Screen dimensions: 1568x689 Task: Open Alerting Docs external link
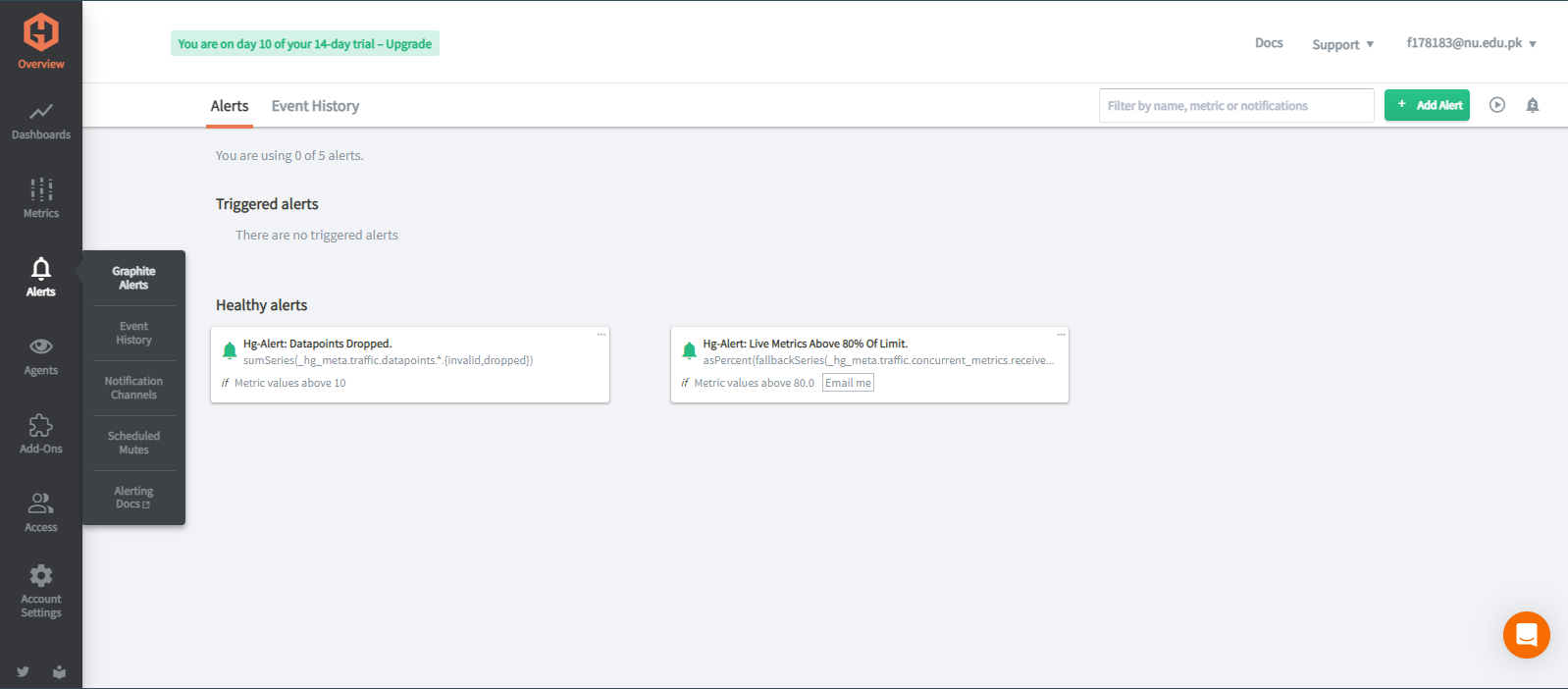click(x=133, y=498)
